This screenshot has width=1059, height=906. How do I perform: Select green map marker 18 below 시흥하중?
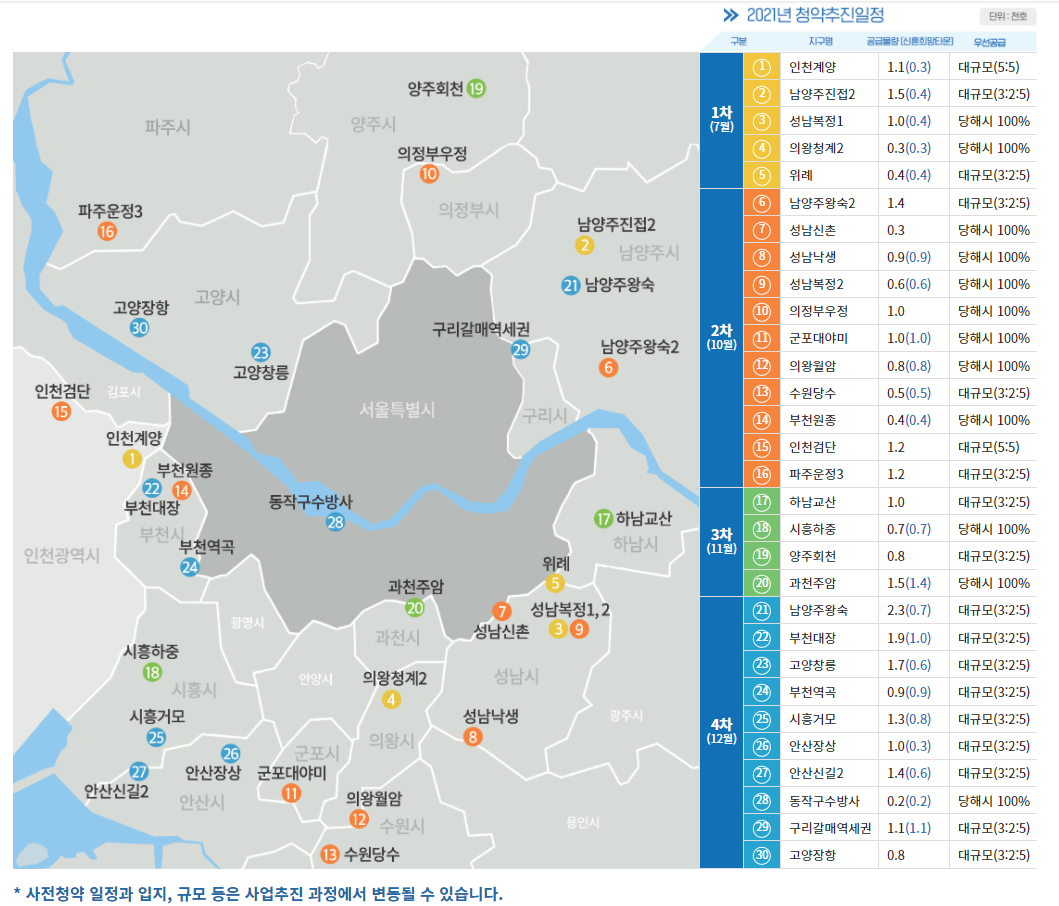[152, 672]
